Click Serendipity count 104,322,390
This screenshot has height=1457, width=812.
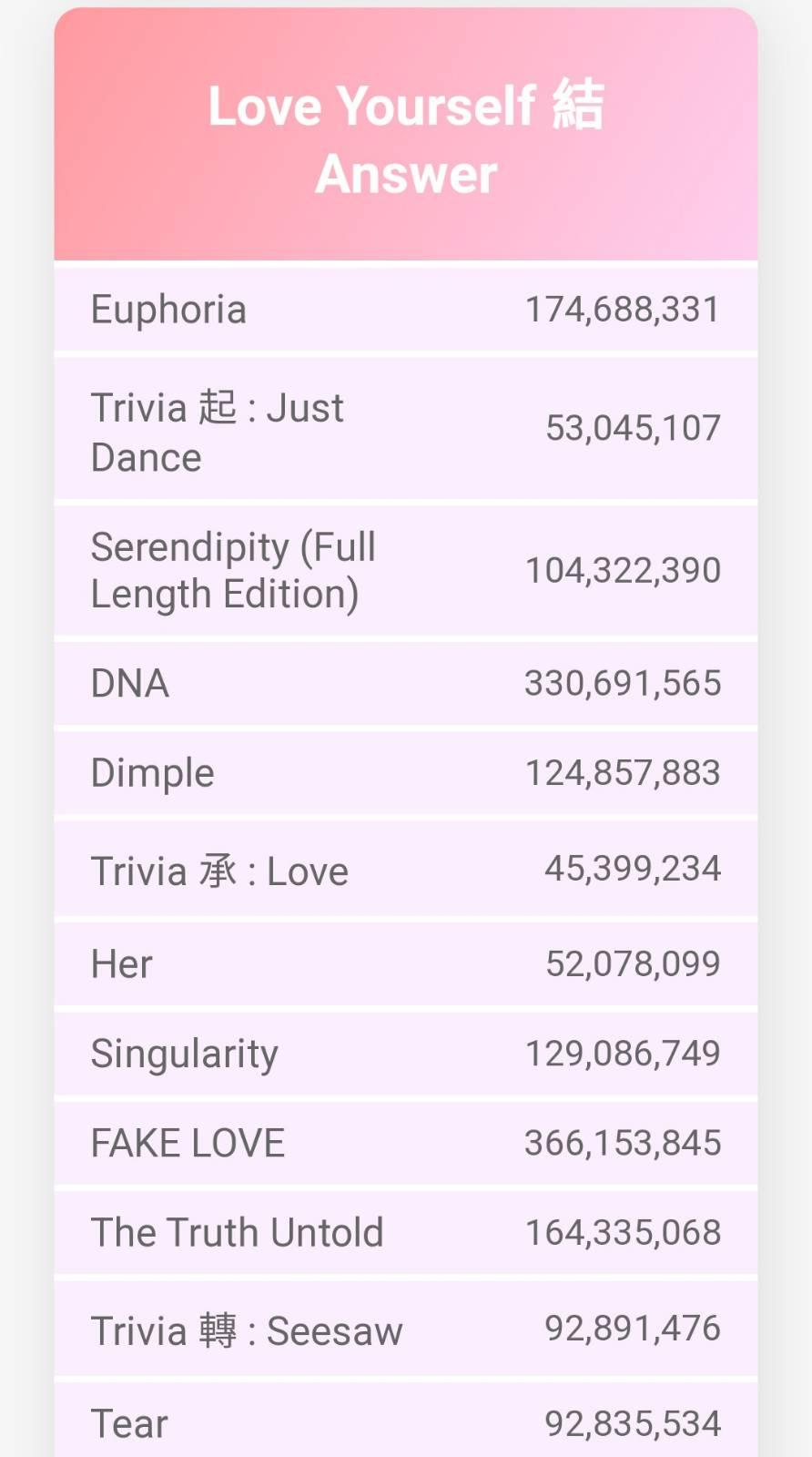coord(623,571)
